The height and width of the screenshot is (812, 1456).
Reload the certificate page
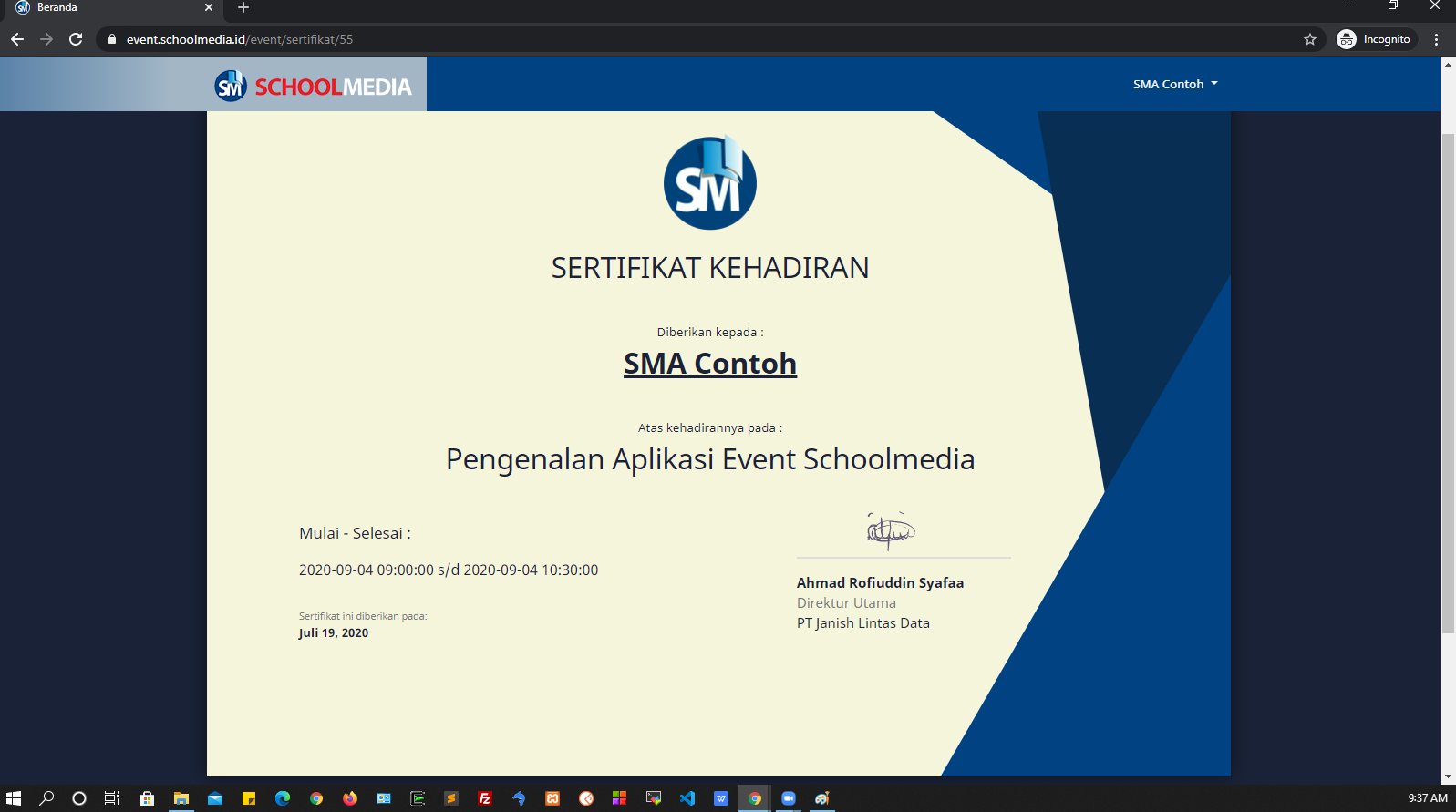(76, 39)
